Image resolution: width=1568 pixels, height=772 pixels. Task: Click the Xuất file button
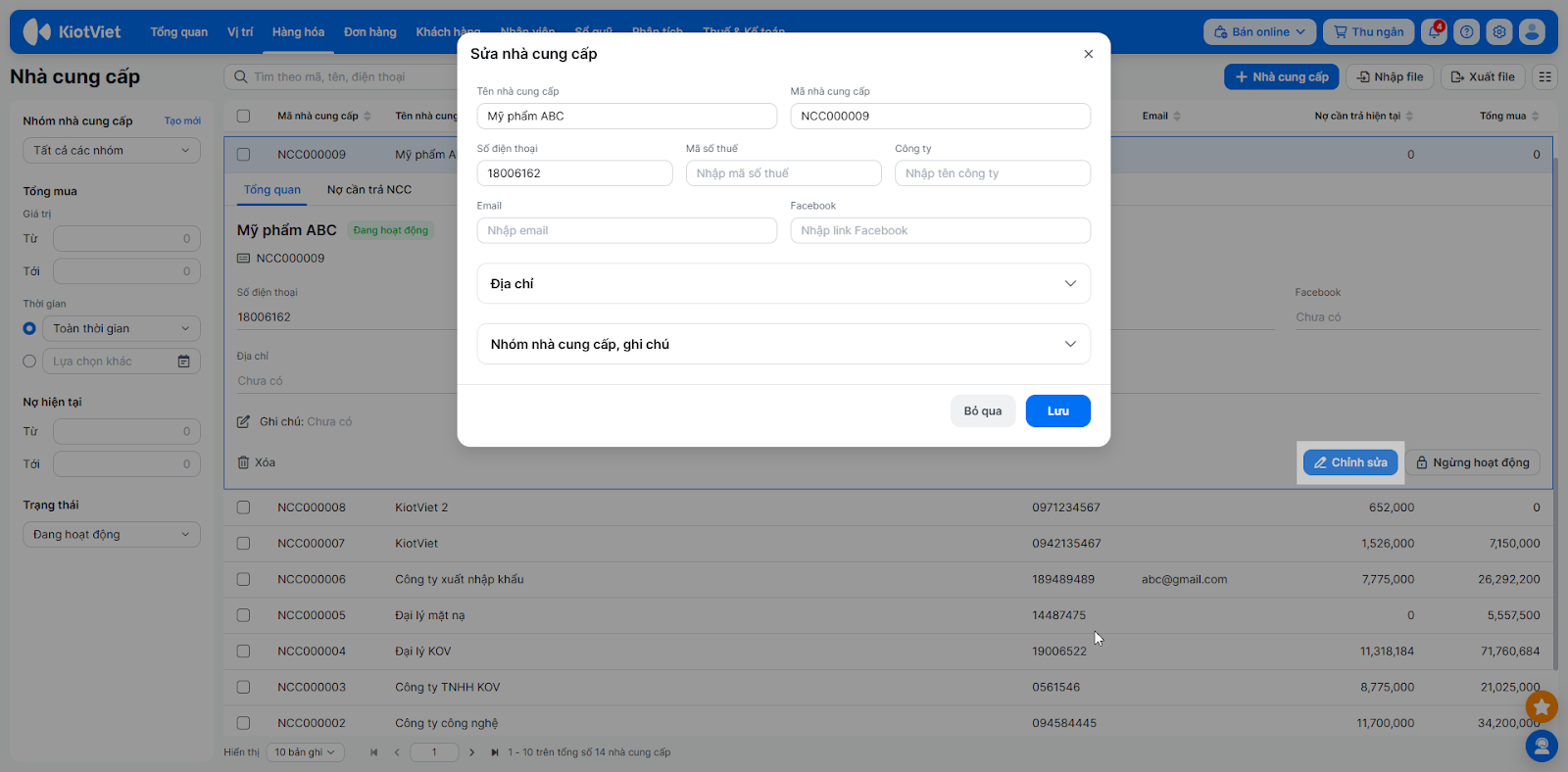click(x=1483, y=76)
